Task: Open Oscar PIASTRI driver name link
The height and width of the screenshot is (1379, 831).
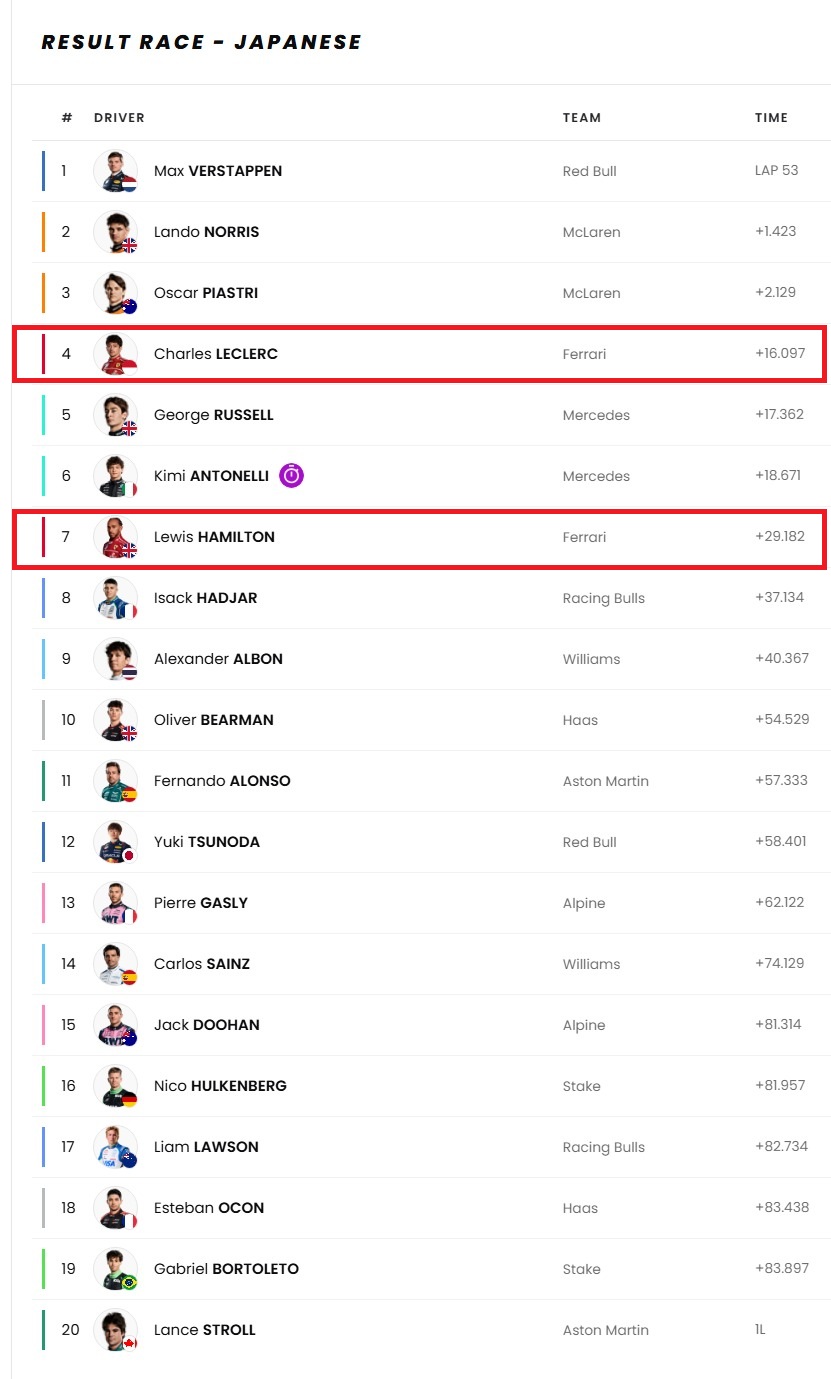Action: (206, 293)
